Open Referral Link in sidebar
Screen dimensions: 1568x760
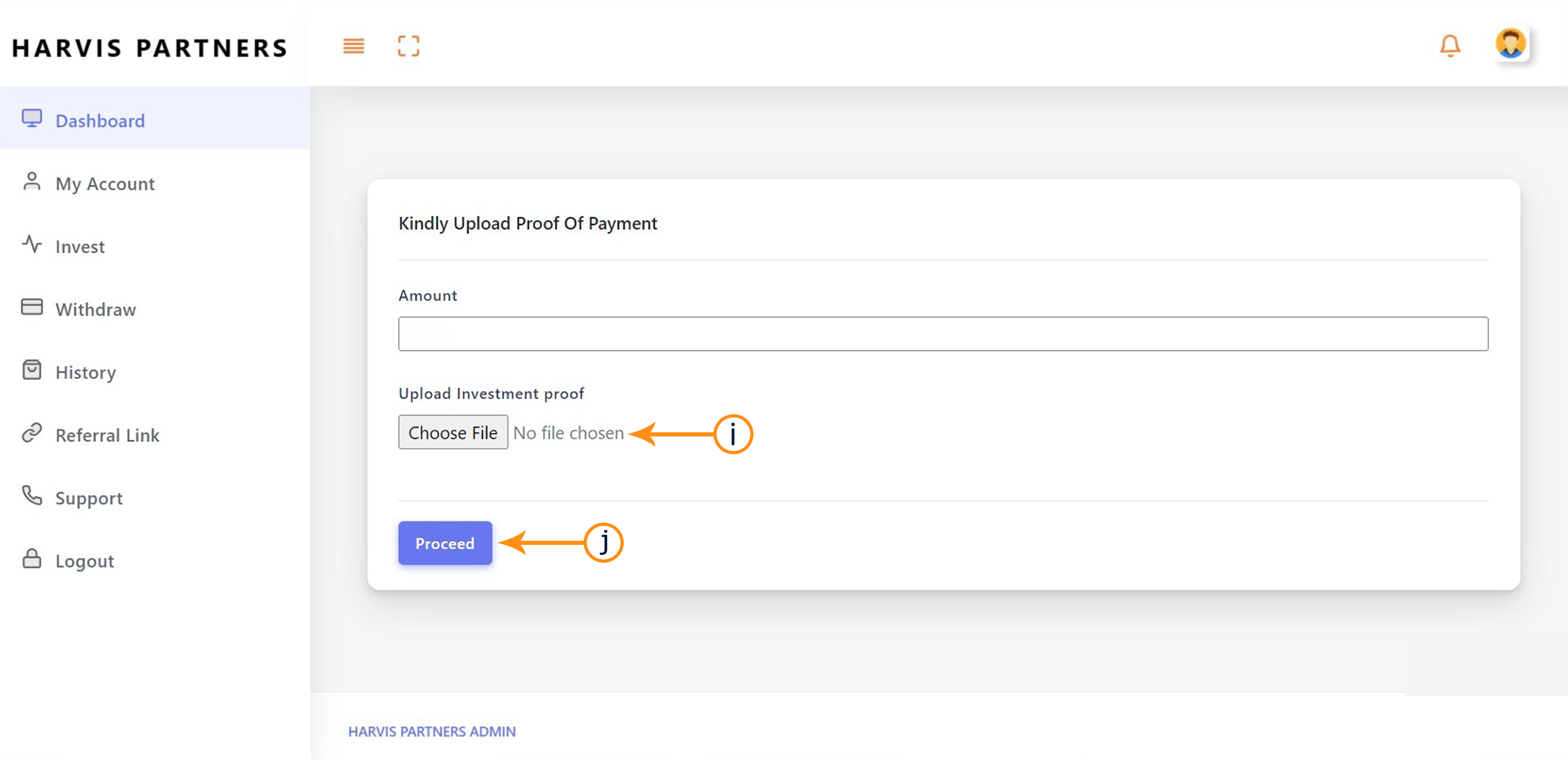point(107,435)
